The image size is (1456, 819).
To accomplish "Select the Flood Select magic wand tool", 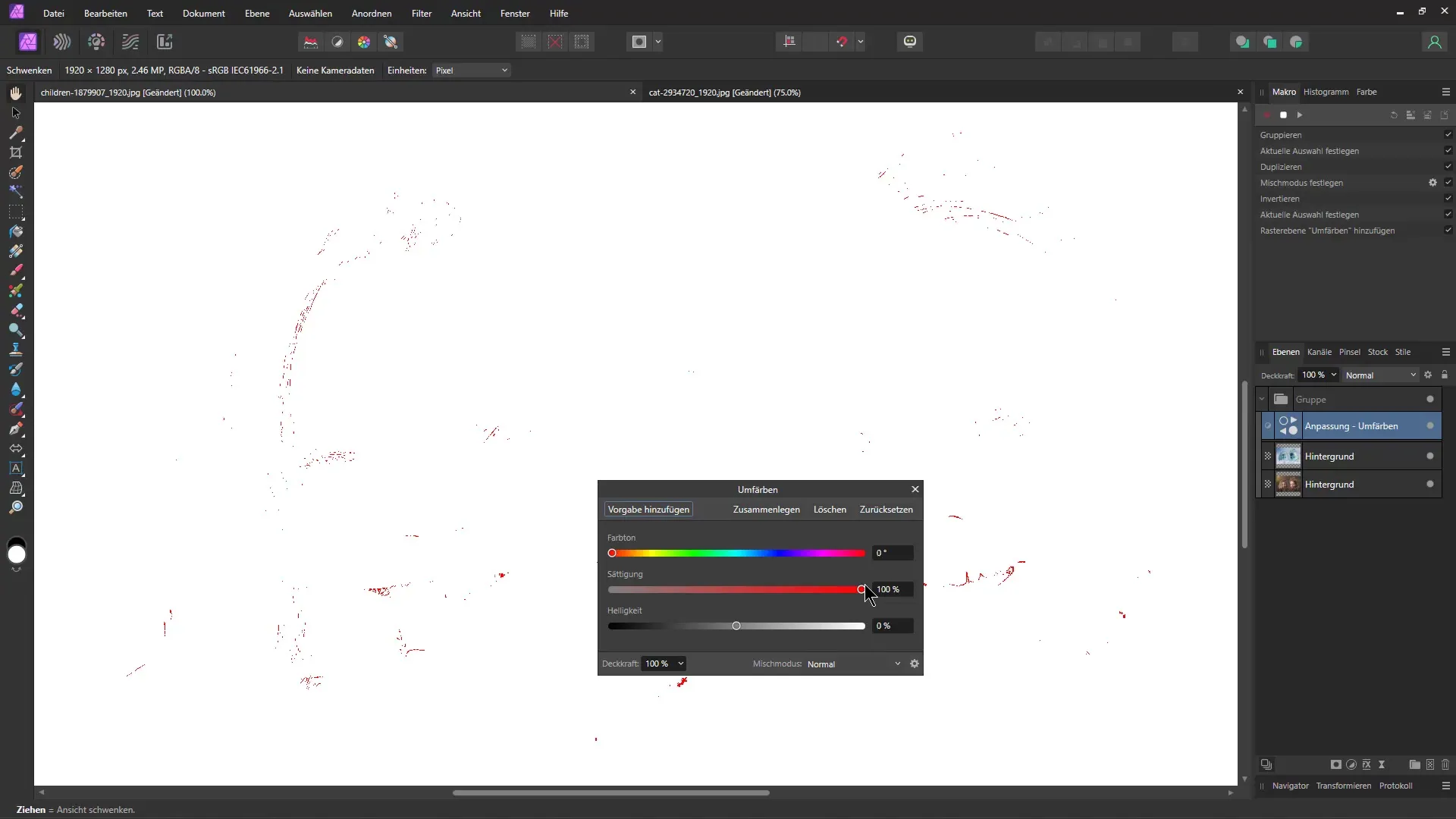I will 16,192.
